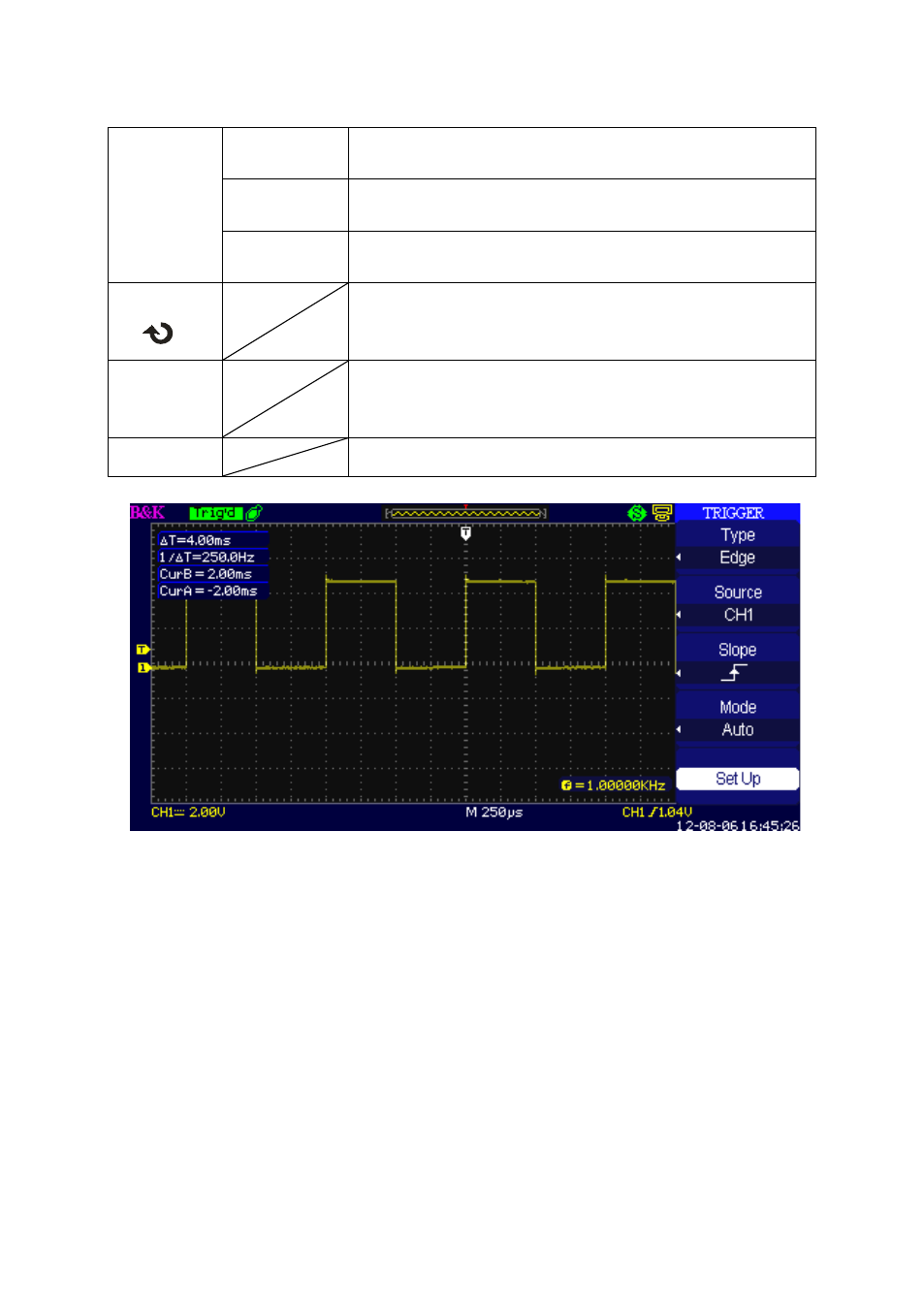Click the CH1 1.04V trigger level readout
924x1311 pixels.
click(x=657, y=813)
